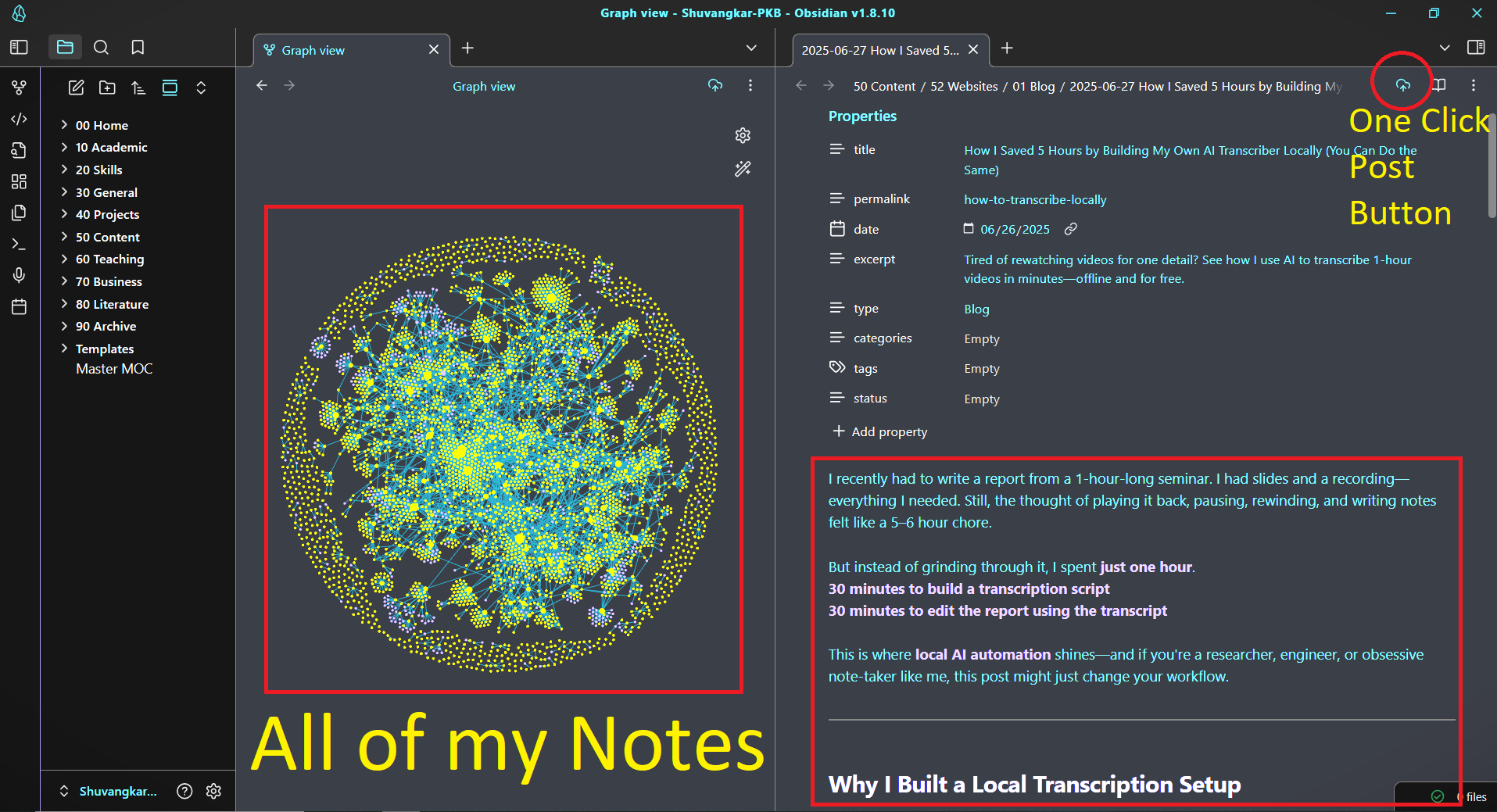Screen dimensions: 1497x812
Task: Click the 01 Blog breadcrumb
Action: click(x=1033, y=86)
